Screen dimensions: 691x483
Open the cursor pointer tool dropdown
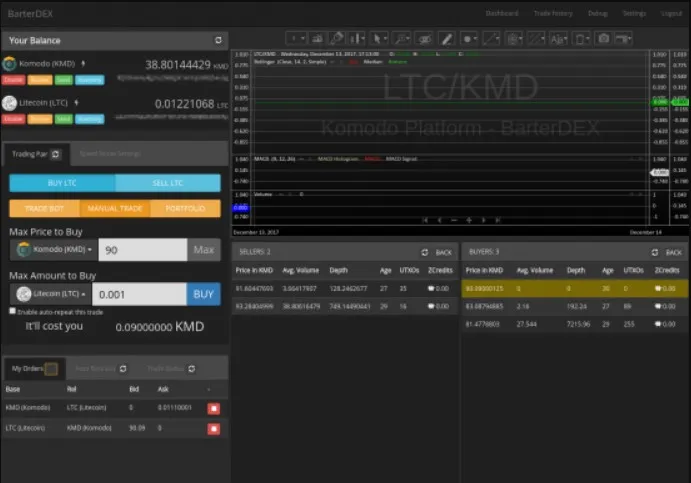point(379,39)
